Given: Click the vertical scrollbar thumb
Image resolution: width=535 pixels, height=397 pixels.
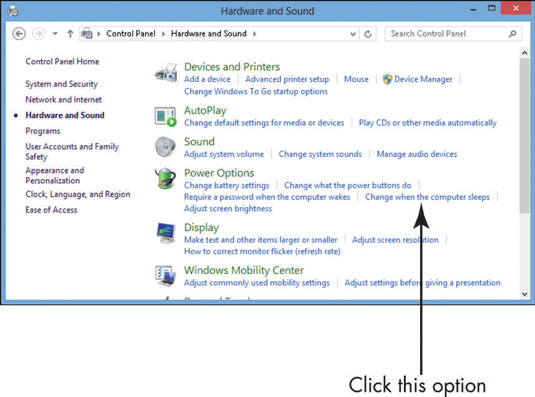Looking at the screenshot, I should 525,136.
